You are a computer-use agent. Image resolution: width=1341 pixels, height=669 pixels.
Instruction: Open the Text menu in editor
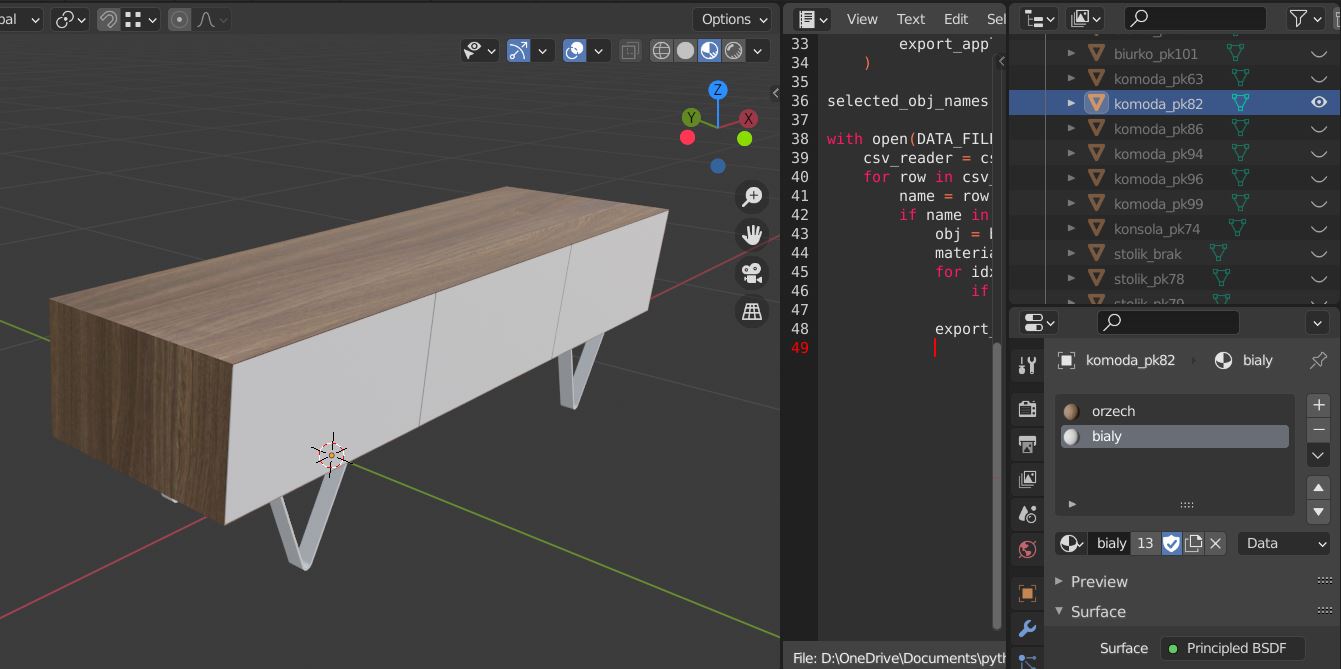(910, 19)
